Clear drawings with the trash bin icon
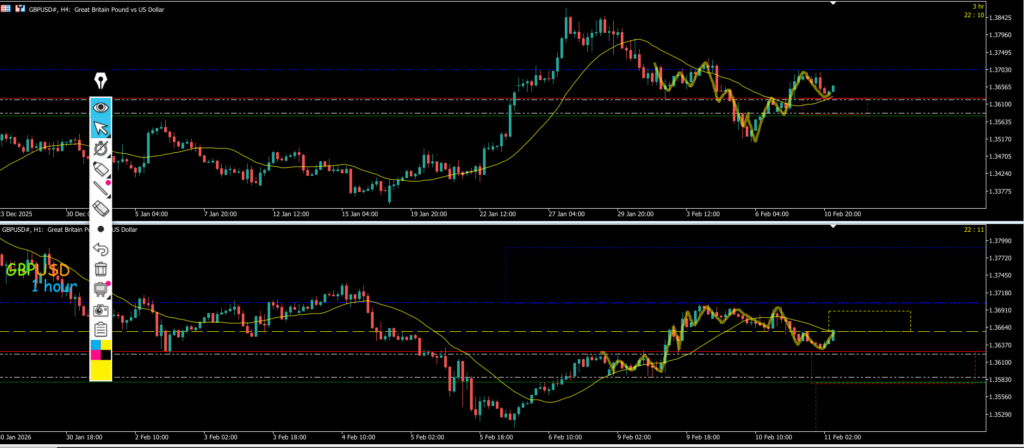The width and height of the screenshot is (1024, 448). click(x=100, y=268)
